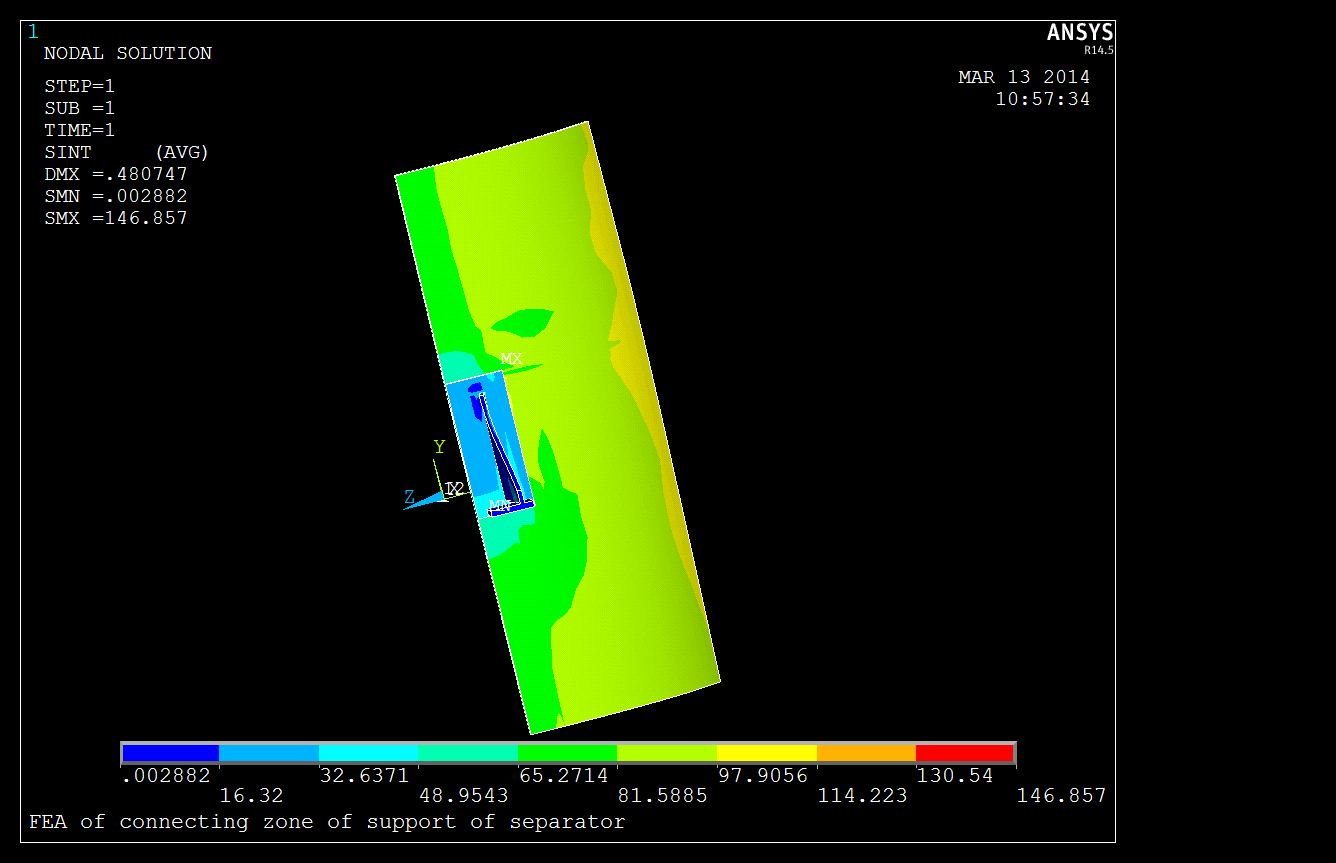The image size is (1336, 863).
Task: Select the yellow legend color band
Action: (x=766, y=753)
